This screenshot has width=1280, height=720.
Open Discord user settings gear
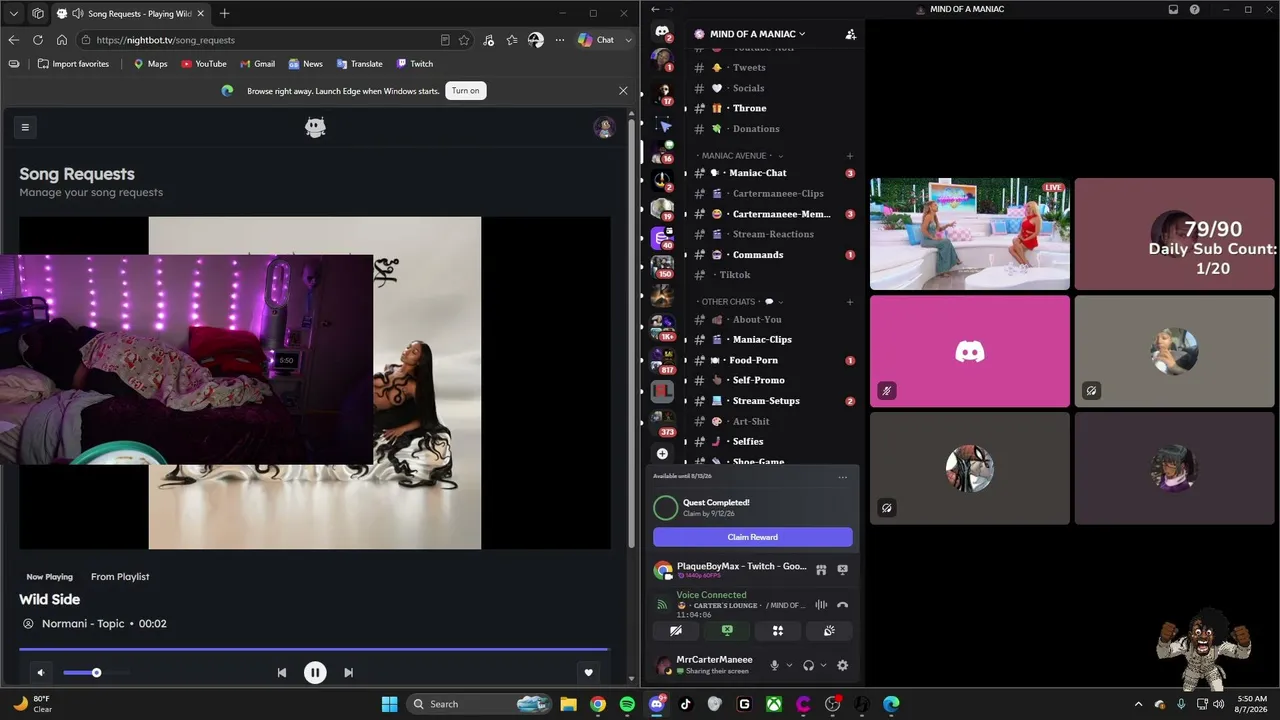click(842, 665)
